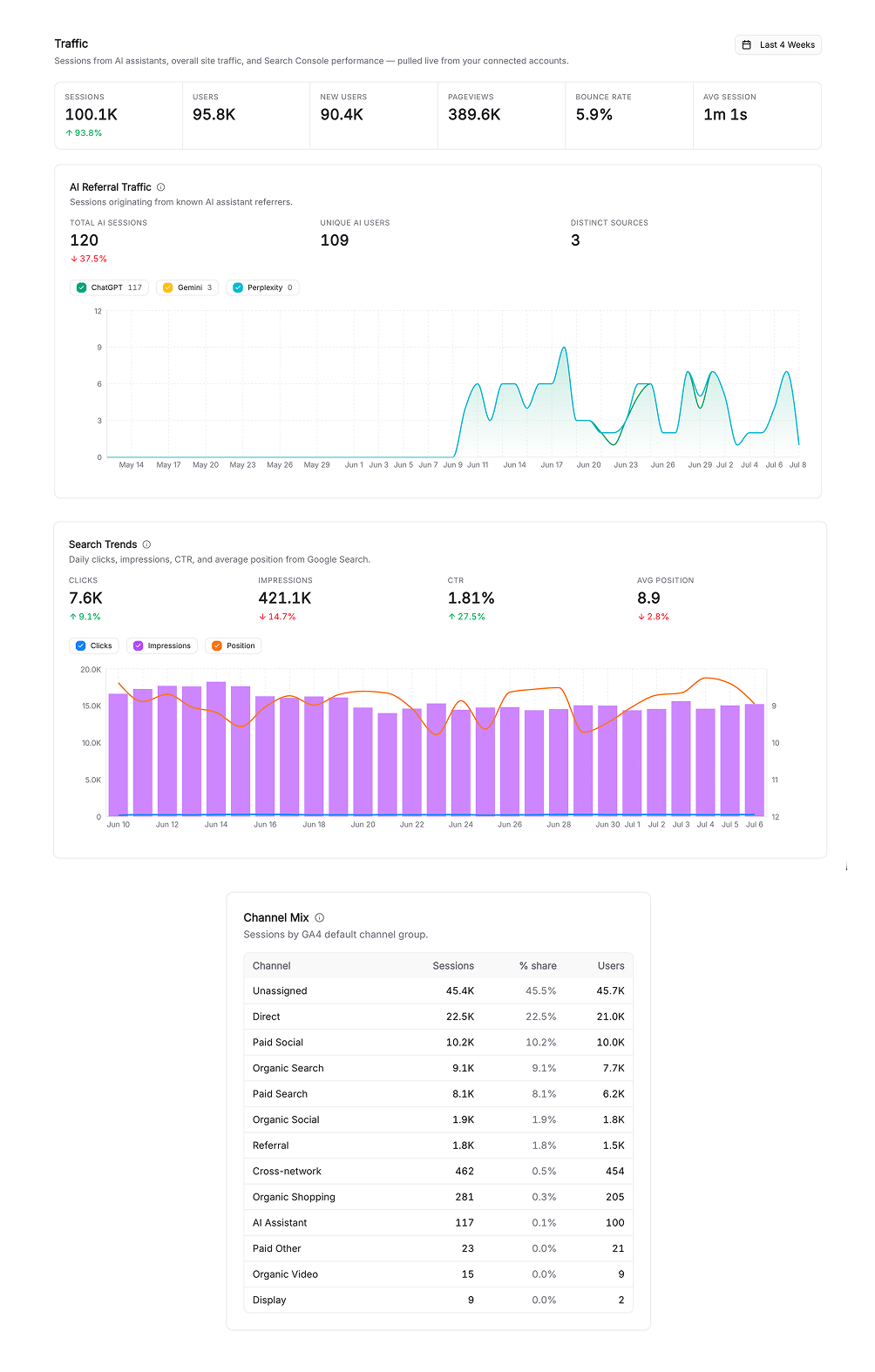Click the info icon next to AI Referral Traffic

[x=160, y=187]
